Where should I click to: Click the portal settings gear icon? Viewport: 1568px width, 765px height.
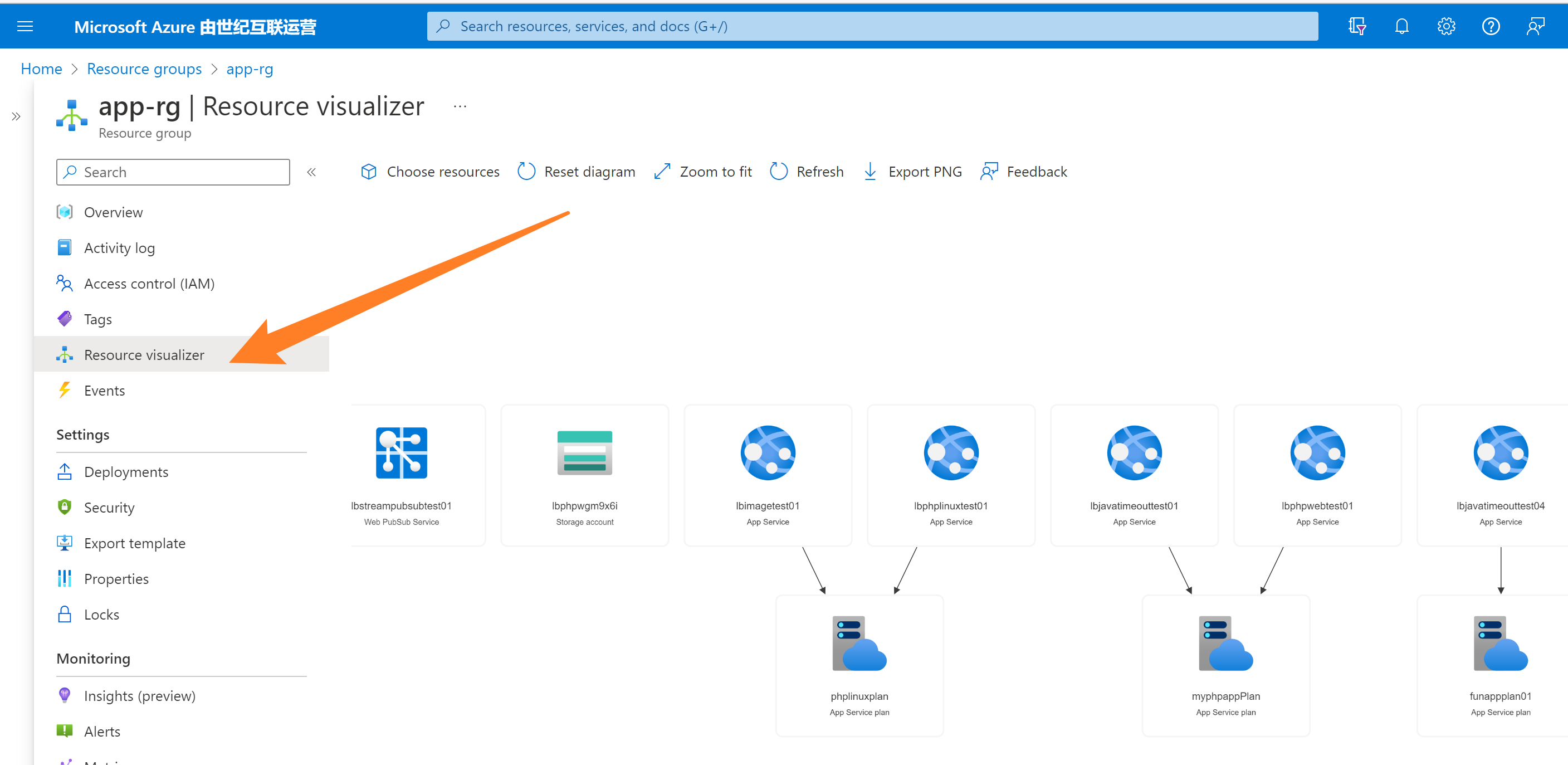pos(1445,26)
